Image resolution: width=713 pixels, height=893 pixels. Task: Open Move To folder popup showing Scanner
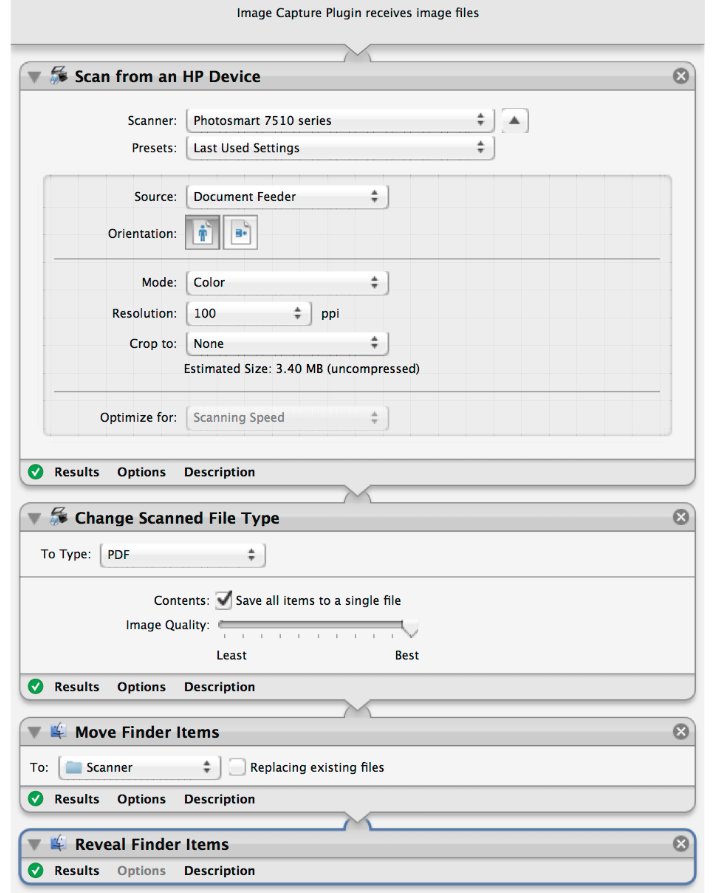pos(140,767)
